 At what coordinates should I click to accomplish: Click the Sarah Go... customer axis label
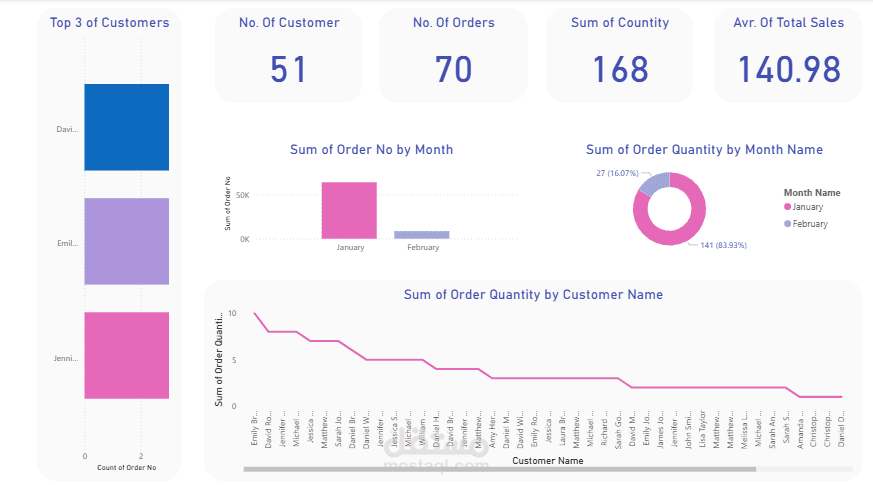point(618,429)
